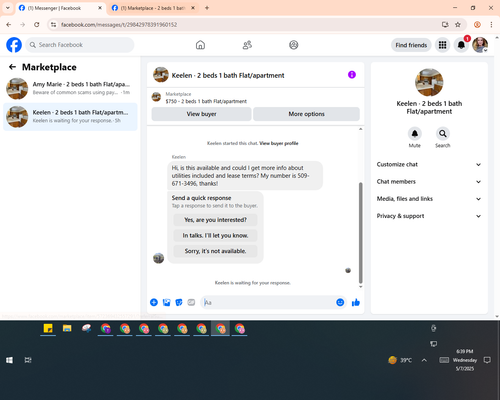Screen dimensions: 500x400
Task: Open the Groups icon in top navigation
Action: 294,45
